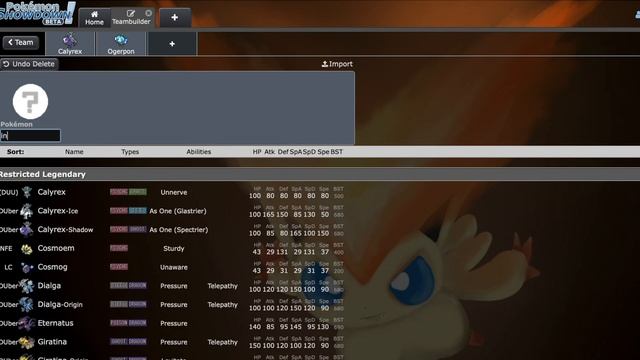Sort by Def stat column

coord(283,152)
